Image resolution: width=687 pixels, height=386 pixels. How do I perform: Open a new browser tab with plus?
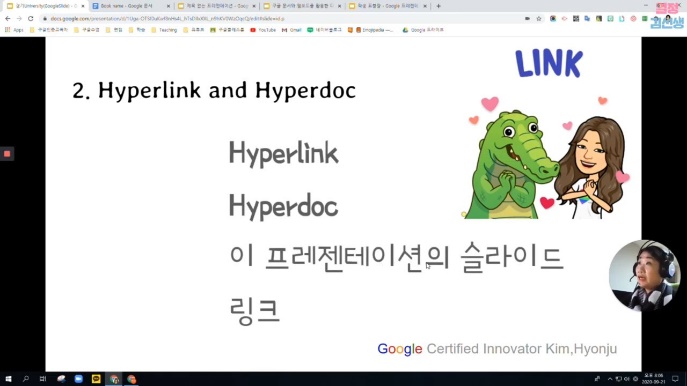pos(439,6)
